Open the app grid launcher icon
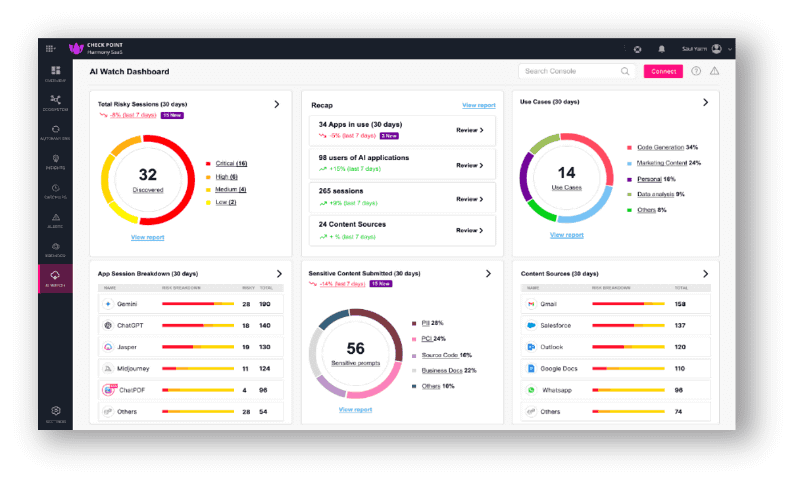This screenshot has width=800, height=488. click(50, 48)
